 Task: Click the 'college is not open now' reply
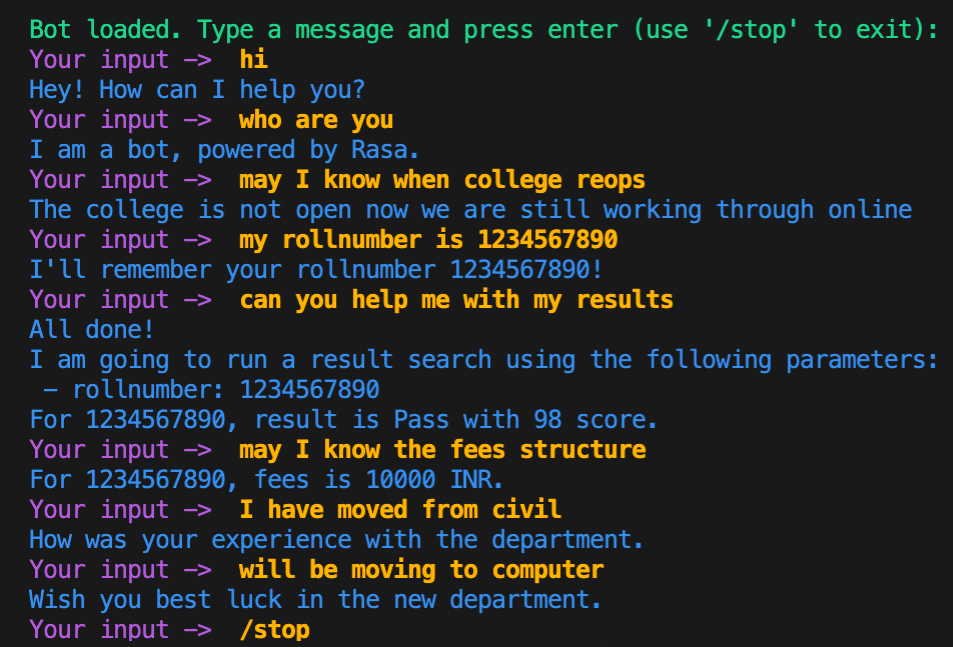pyautogui.click(x=470, y=210)
